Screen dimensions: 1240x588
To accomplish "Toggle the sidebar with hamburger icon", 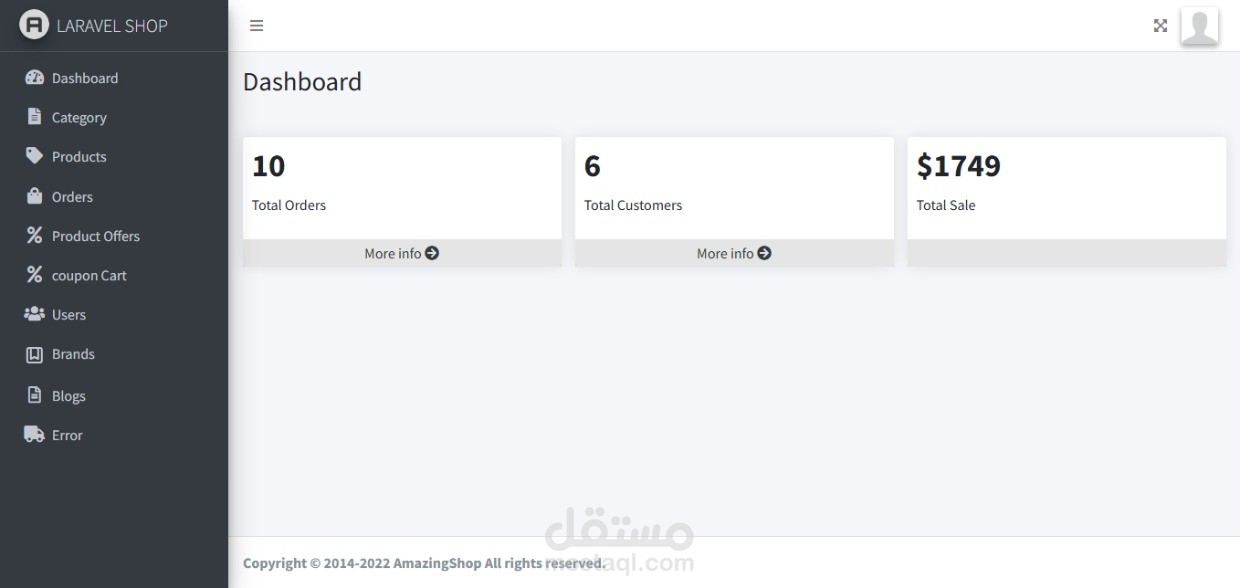I will pyautogui.click(x=257, y=26).
